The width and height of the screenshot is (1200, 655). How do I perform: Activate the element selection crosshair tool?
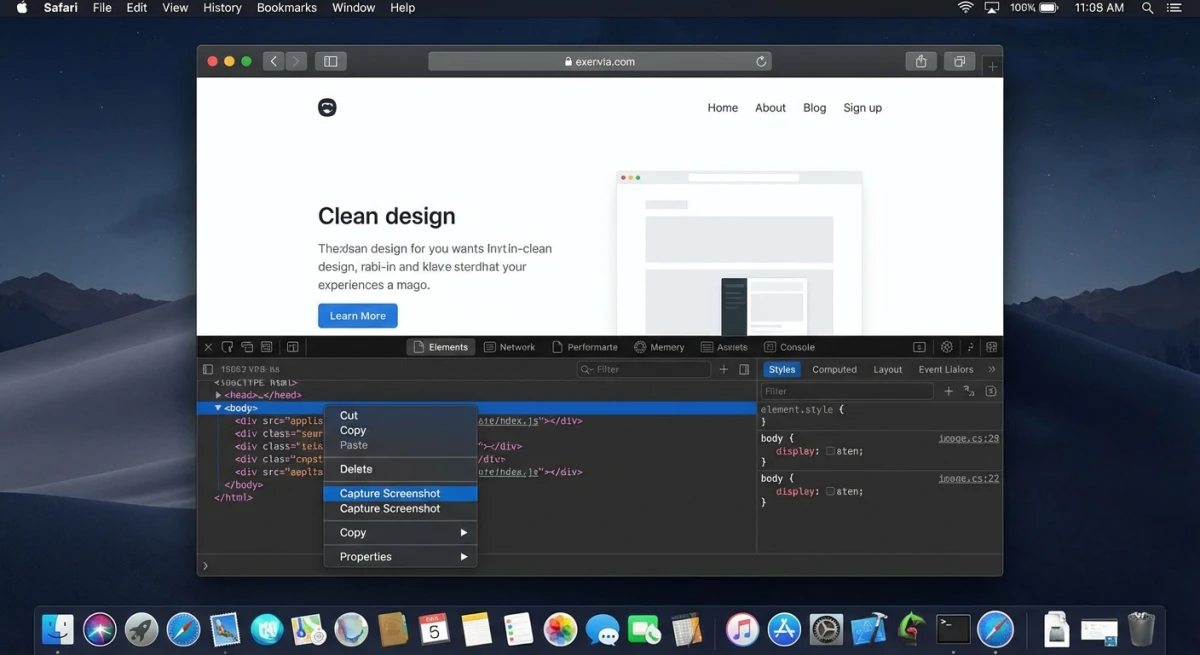(x=227, y=347)
